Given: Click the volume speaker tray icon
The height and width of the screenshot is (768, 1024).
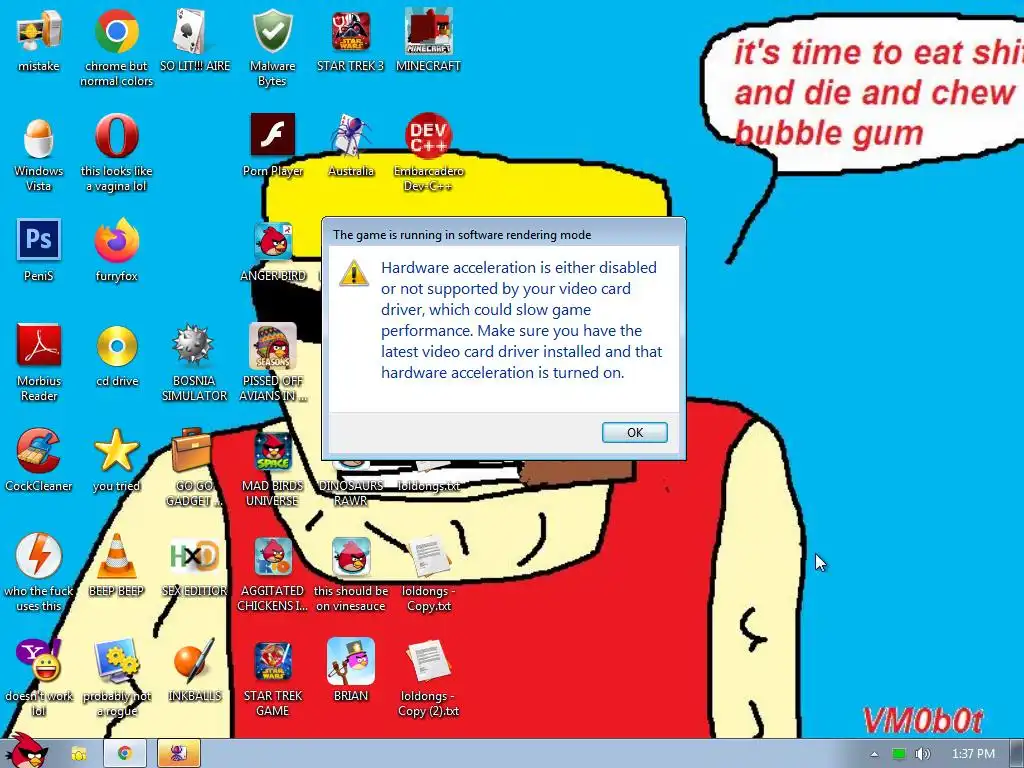Looking at the screenshot, I should coord(923,754).
